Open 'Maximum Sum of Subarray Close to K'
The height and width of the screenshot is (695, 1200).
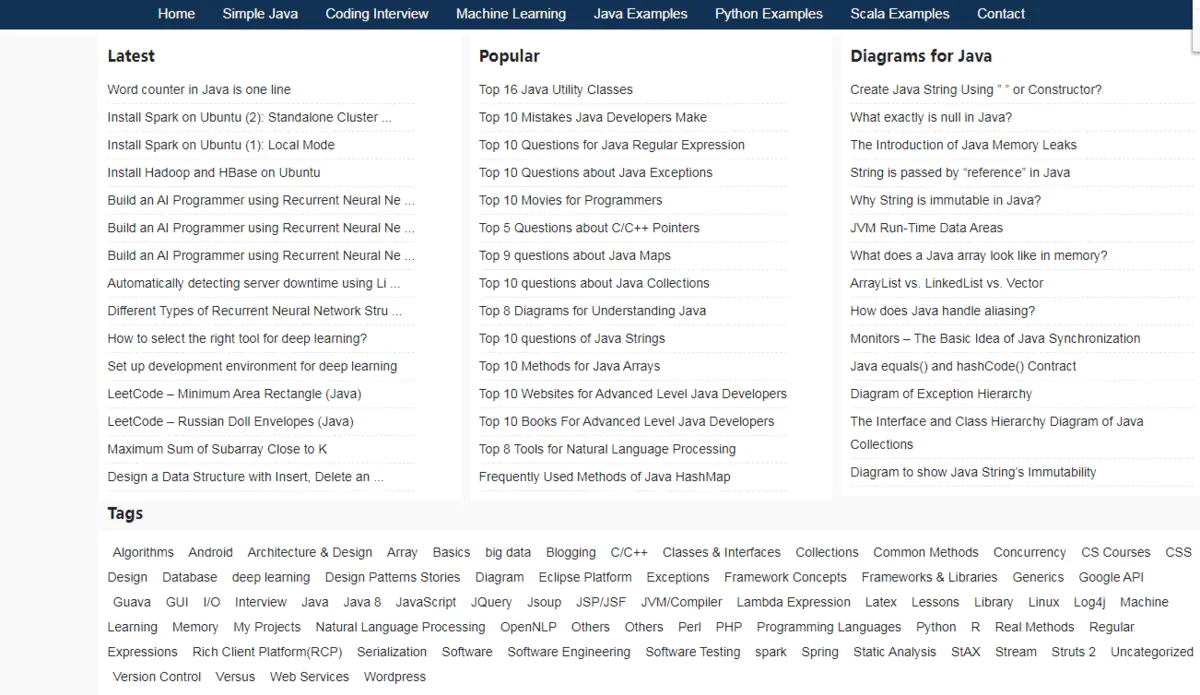click(217, 449)
